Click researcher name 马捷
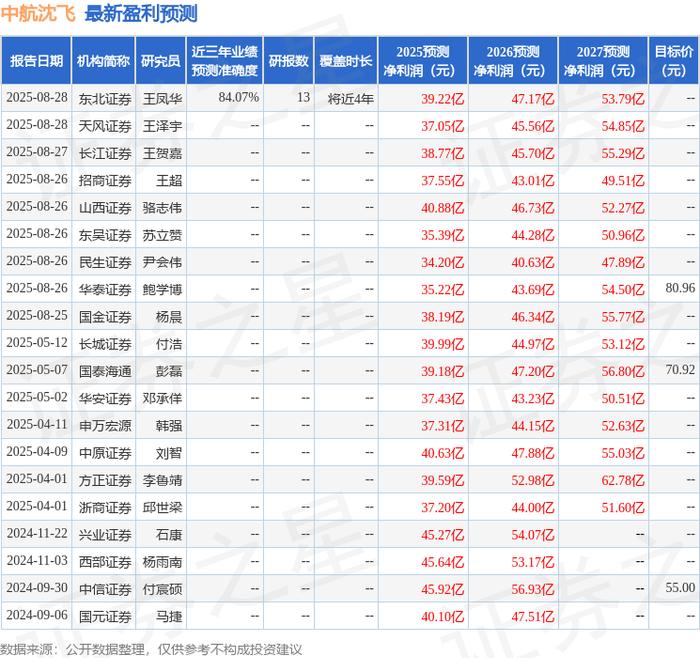Screen dimensions: 700x658 coord(169,616)
